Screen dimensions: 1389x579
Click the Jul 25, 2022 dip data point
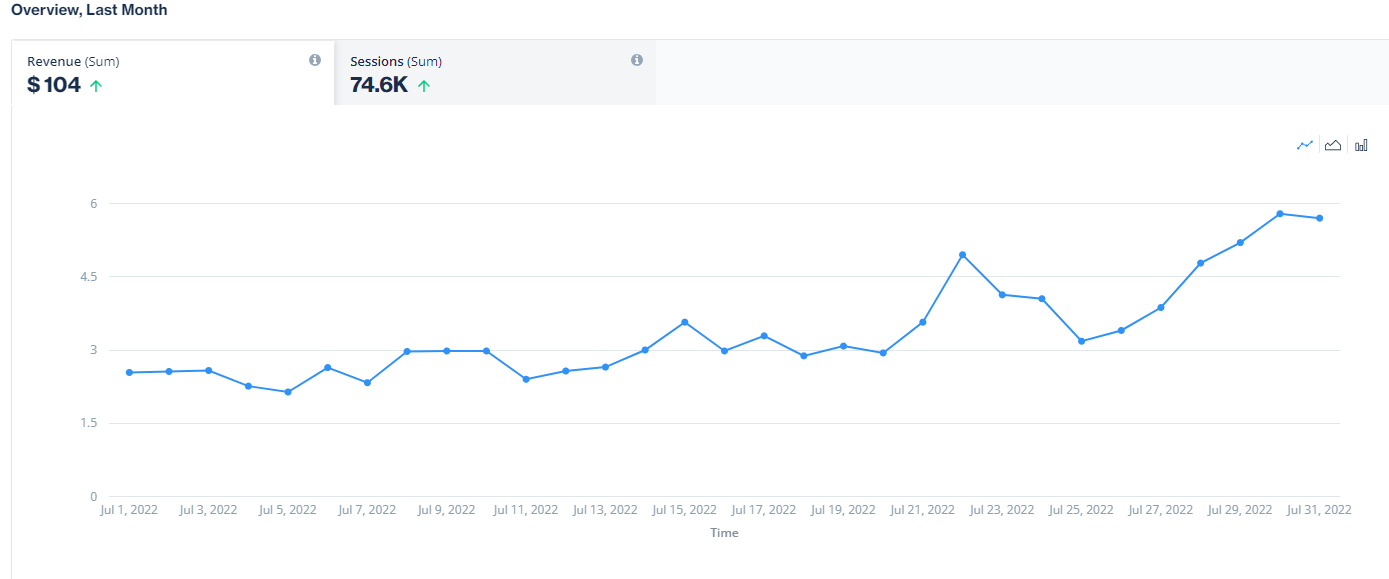[x=1082, y=341]
